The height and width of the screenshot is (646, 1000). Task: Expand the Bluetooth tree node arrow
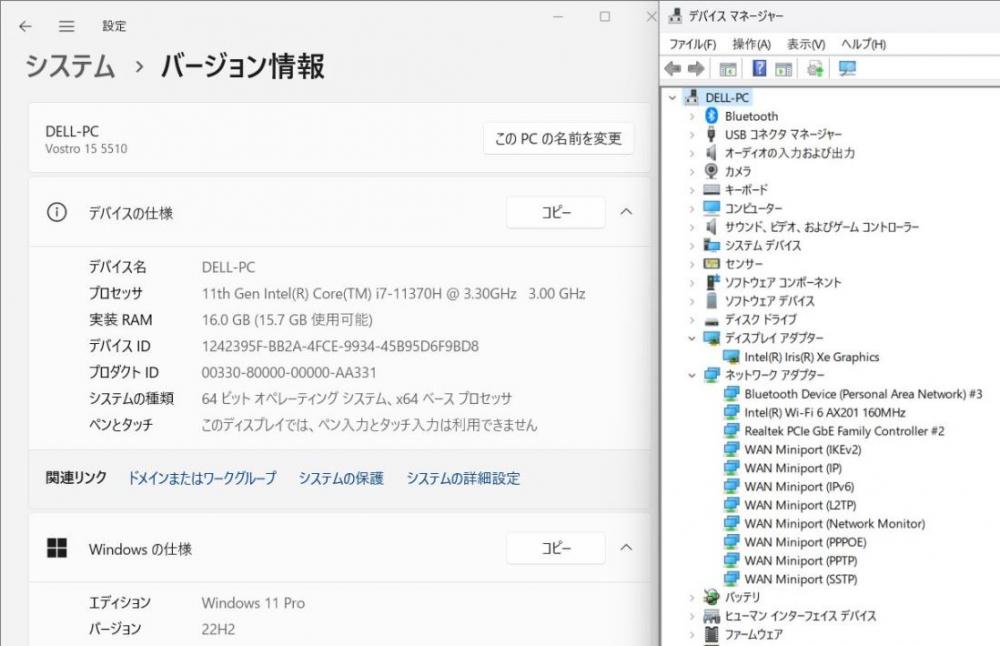[x=692, y=116]
